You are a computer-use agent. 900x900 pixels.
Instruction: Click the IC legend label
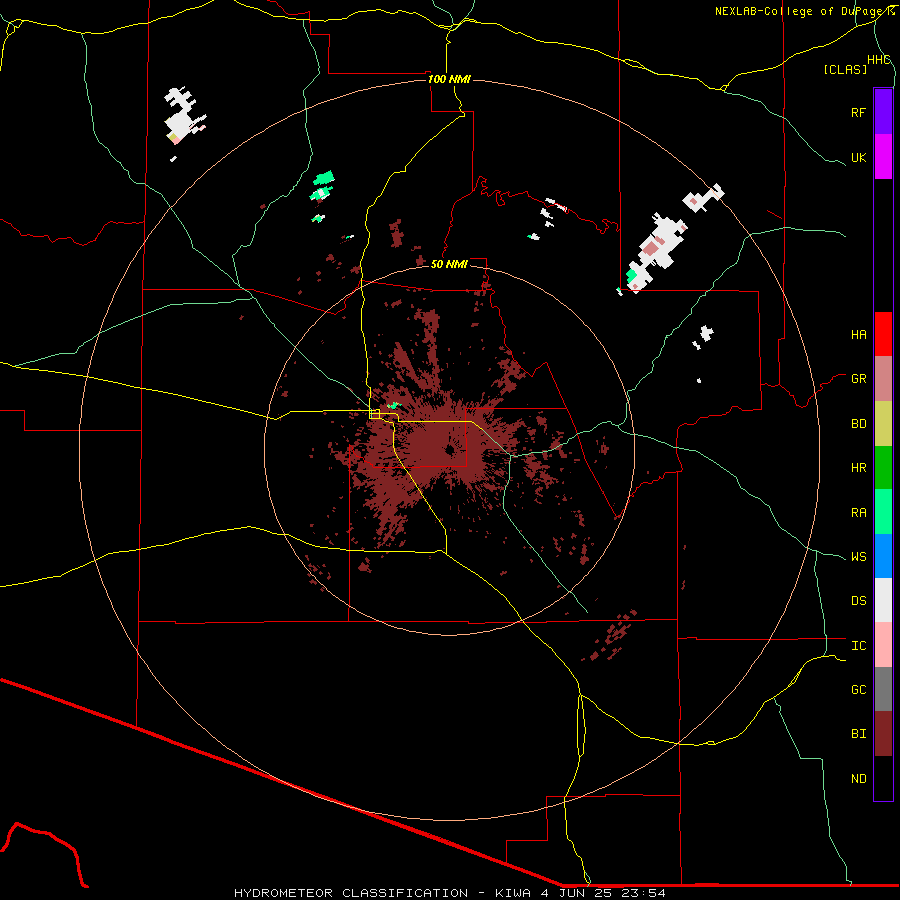click(858, 646)
